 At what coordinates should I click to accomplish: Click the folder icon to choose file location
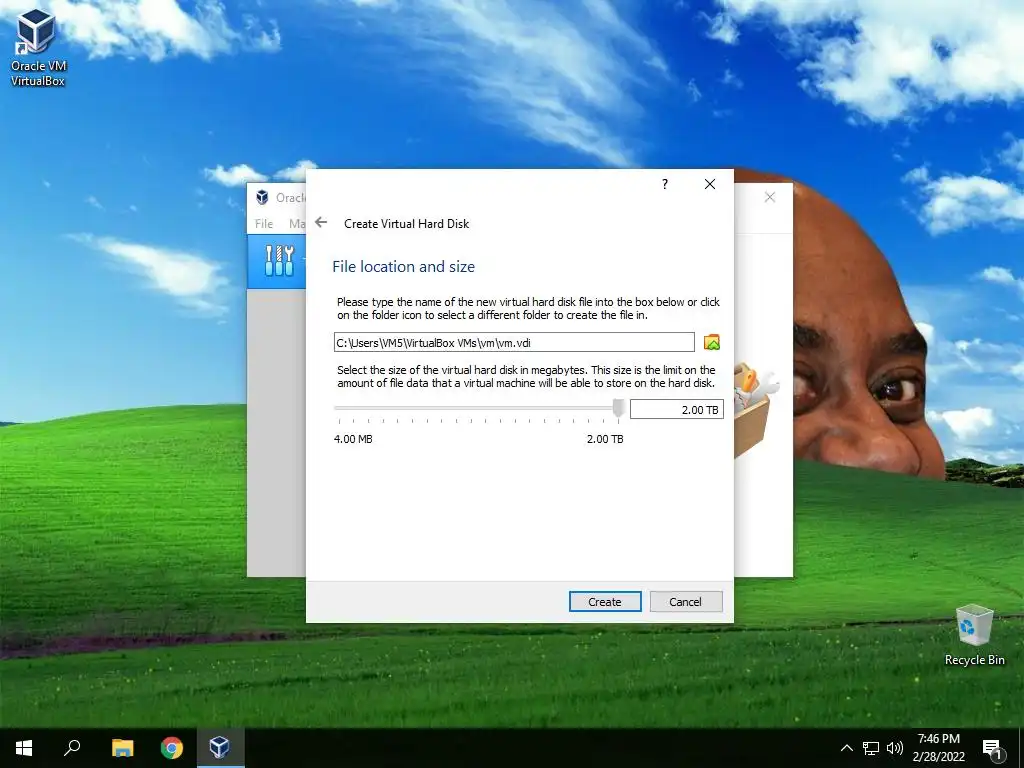[x=712, y=342]
